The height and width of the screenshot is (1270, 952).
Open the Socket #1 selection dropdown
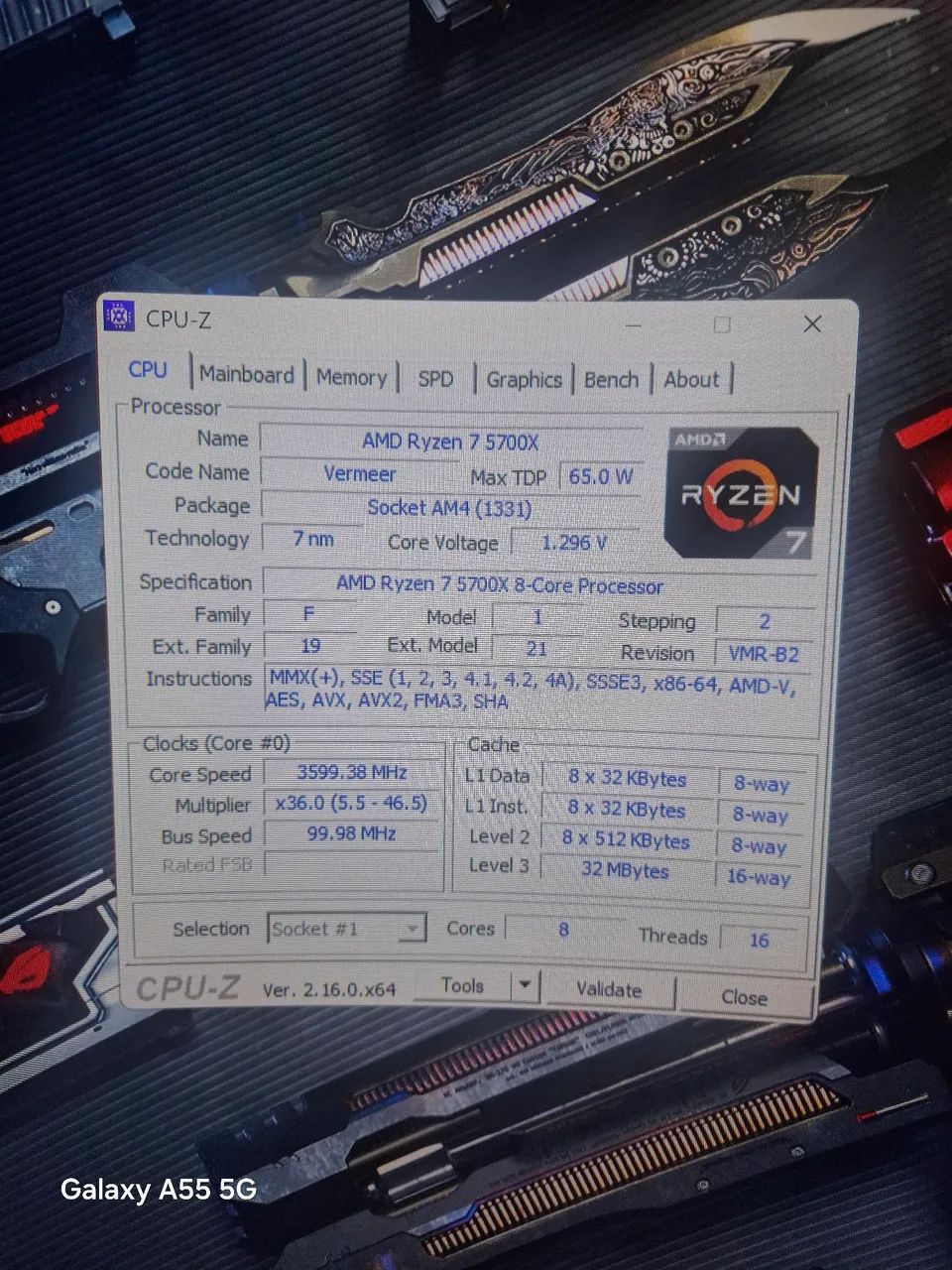(x=346, y=929)
